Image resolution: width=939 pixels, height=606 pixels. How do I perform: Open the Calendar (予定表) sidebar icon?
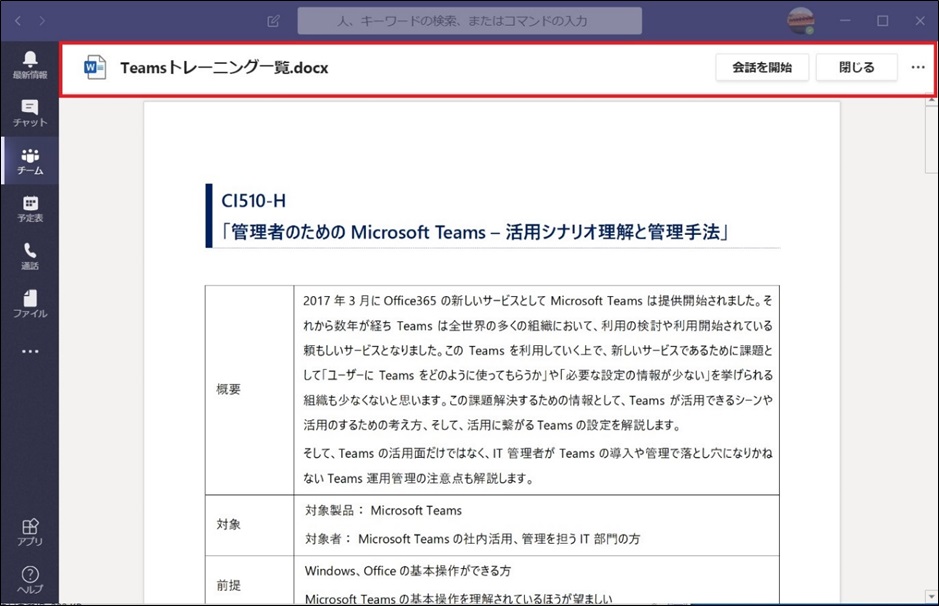[x=30, y=208]
